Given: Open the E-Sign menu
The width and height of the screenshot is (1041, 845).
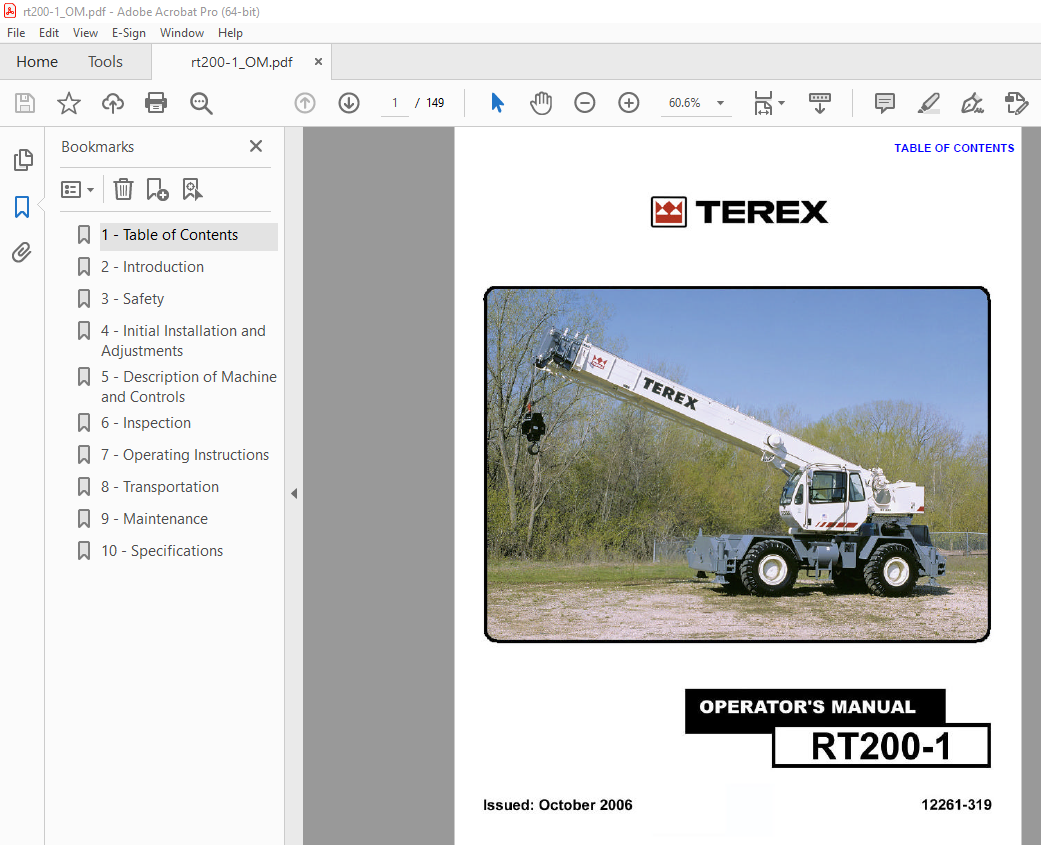Looking at the screenshot, I should 129,33.
